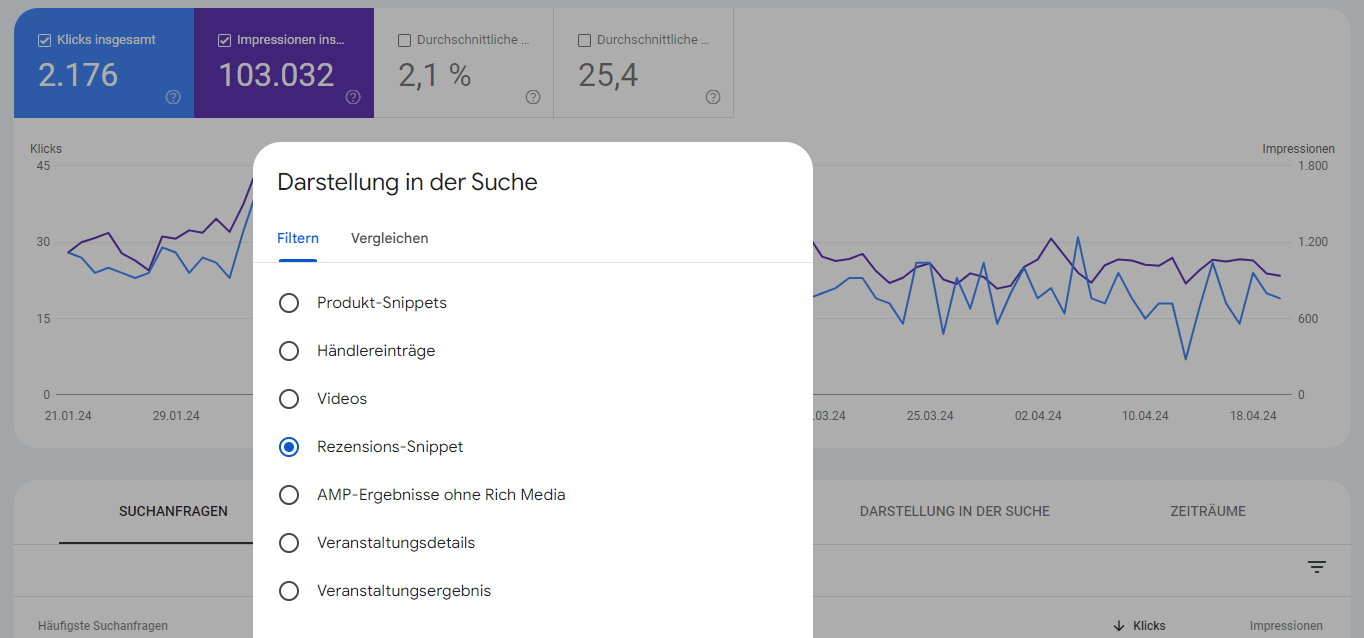Click the help icon on the CTR card
1364x638 pixels.
532,97
